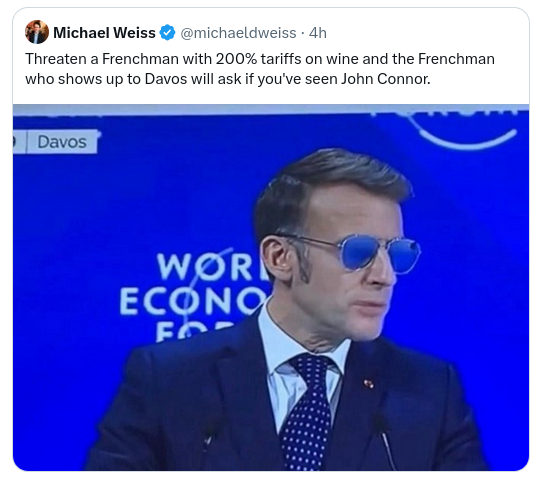Click the Davos label in the photo
This screenshot has width=546, height=479.
tap(62, 142)
